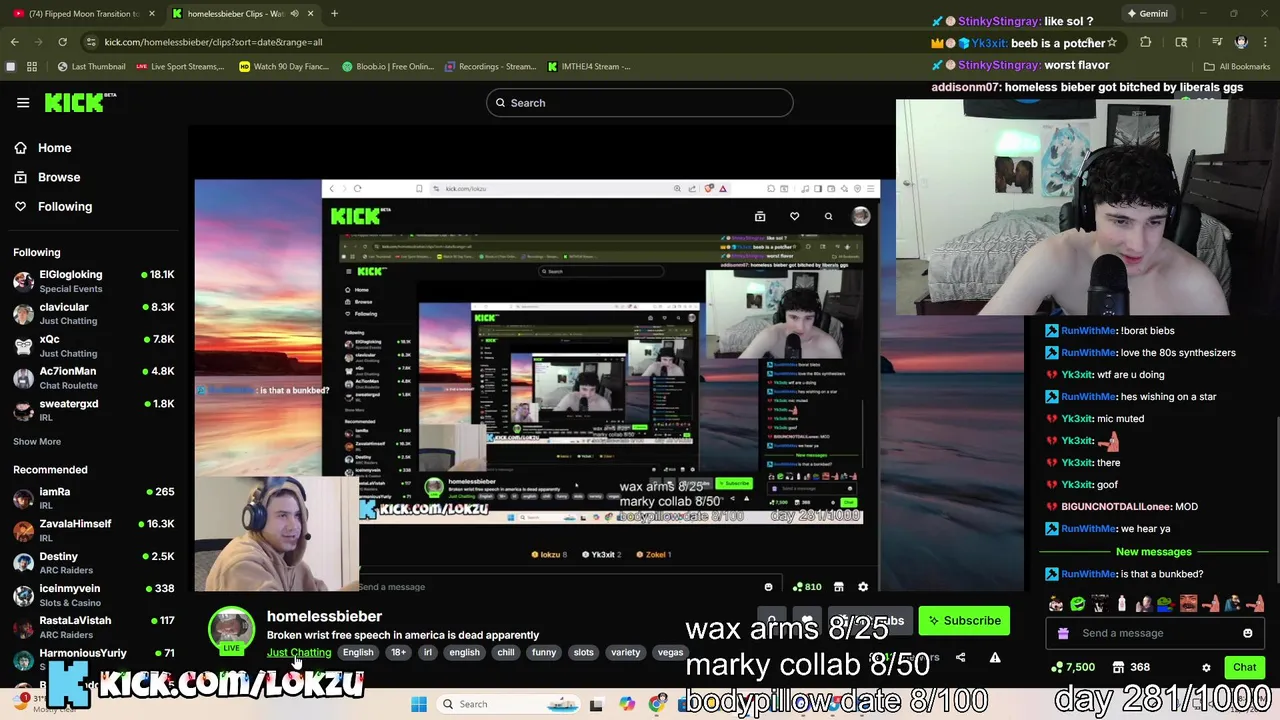Open a new browser tab
The width and height of the screenshot is (1280, 720).
(x=334, y=14)
